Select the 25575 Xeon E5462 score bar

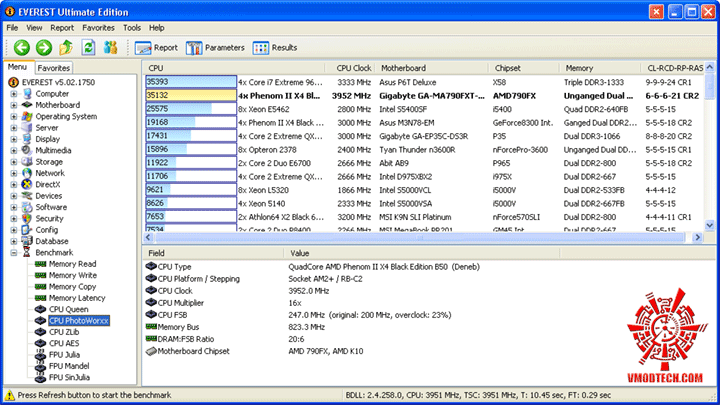click(x=191, y=109)
